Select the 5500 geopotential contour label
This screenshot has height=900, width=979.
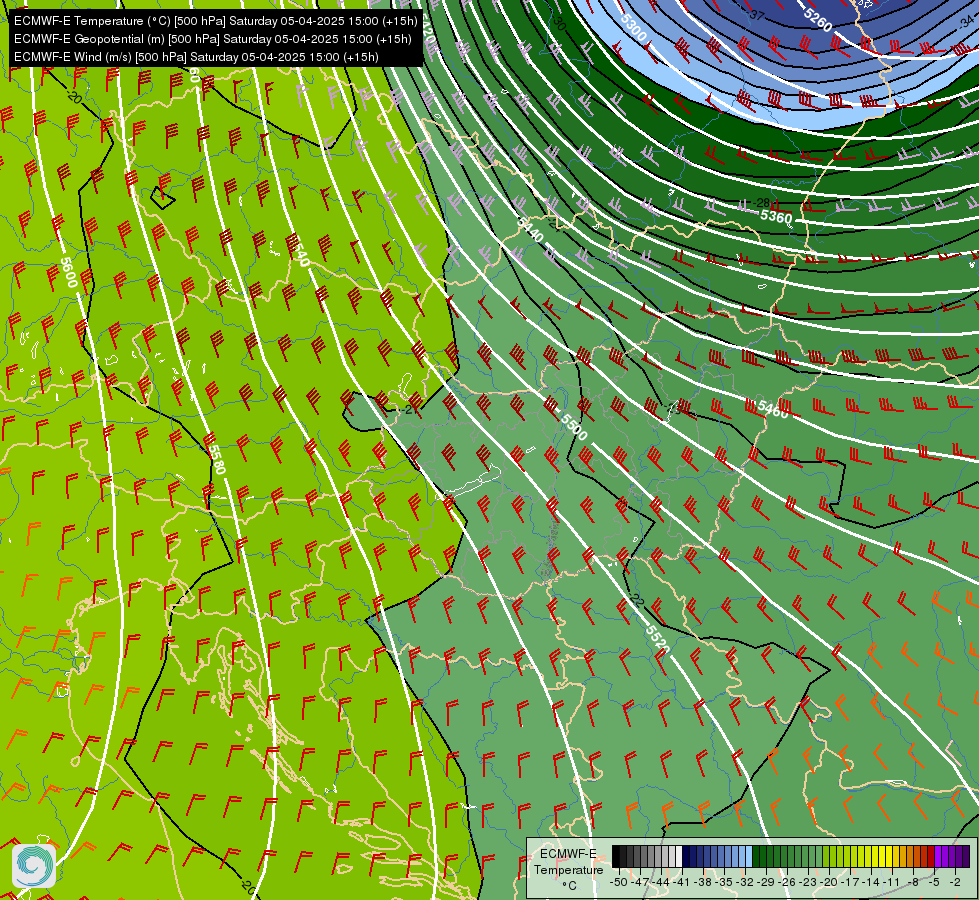(574, 427)
